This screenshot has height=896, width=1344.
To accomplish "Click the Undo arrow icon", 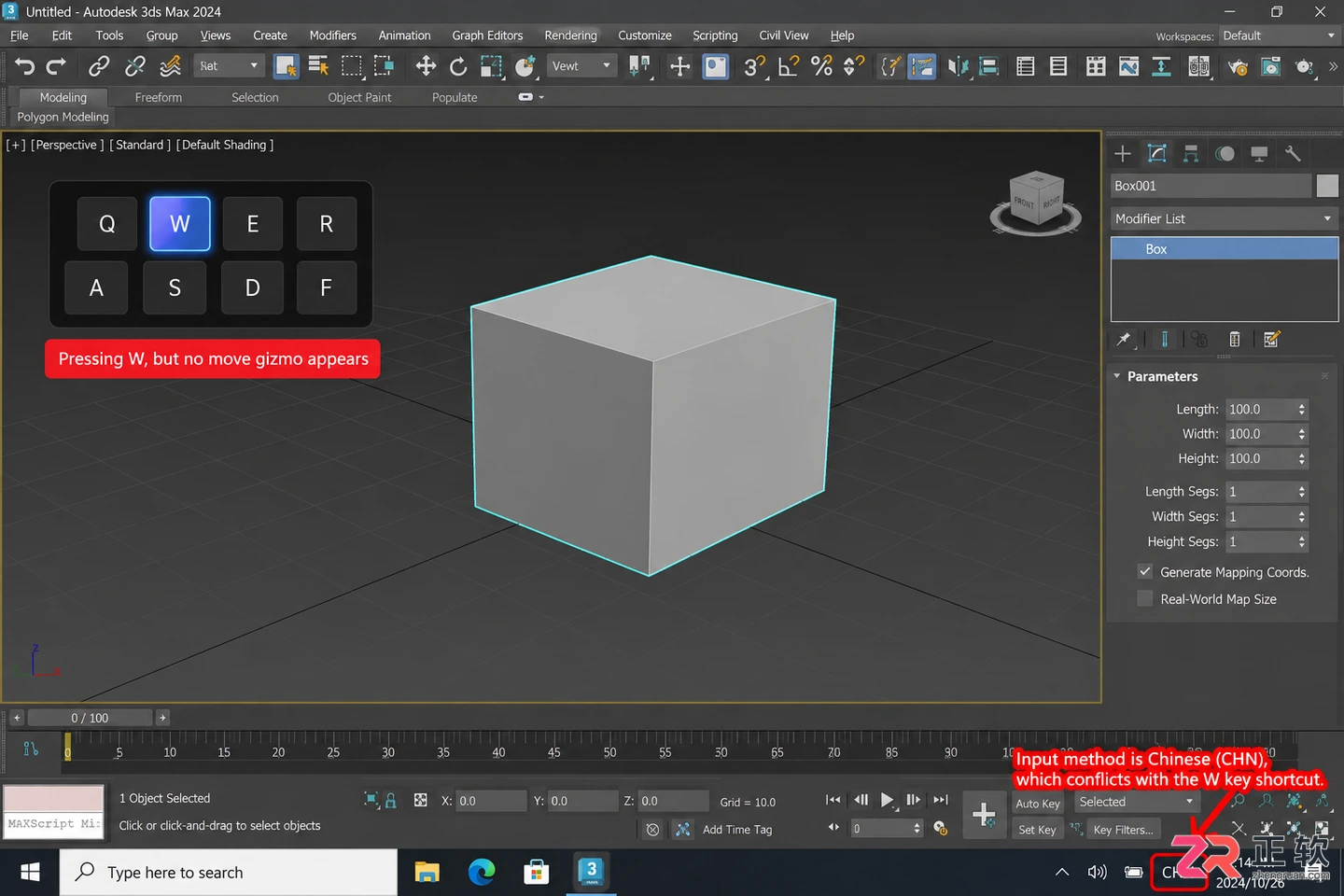I will pos(25,66).
